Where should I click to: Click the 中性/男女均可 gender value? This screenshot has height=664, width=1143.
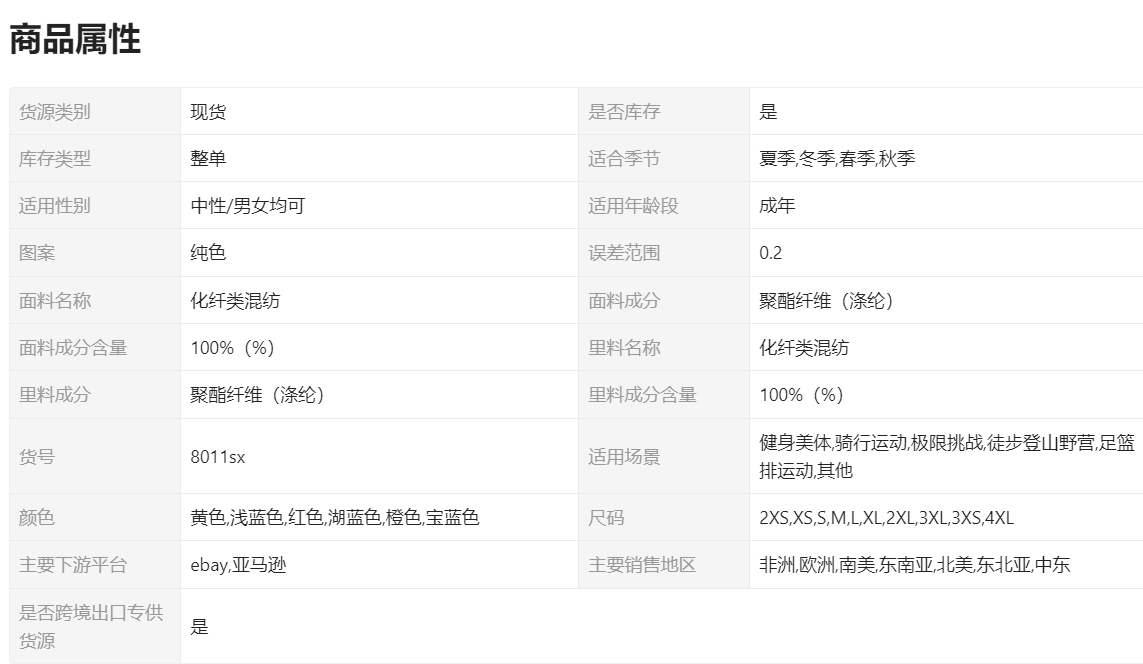coord(247,206)
